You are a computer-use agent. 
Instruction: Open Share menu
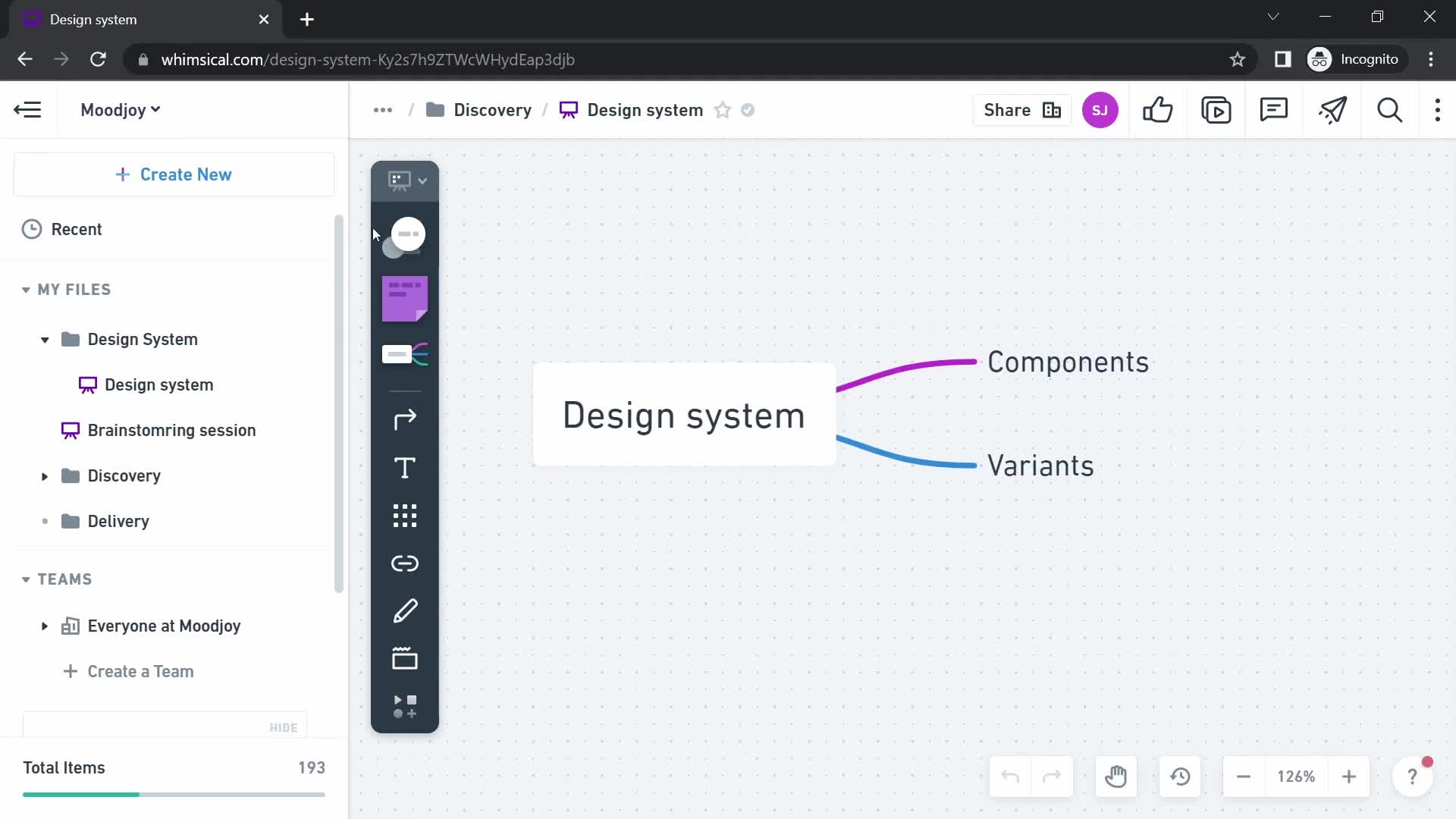1020,110
